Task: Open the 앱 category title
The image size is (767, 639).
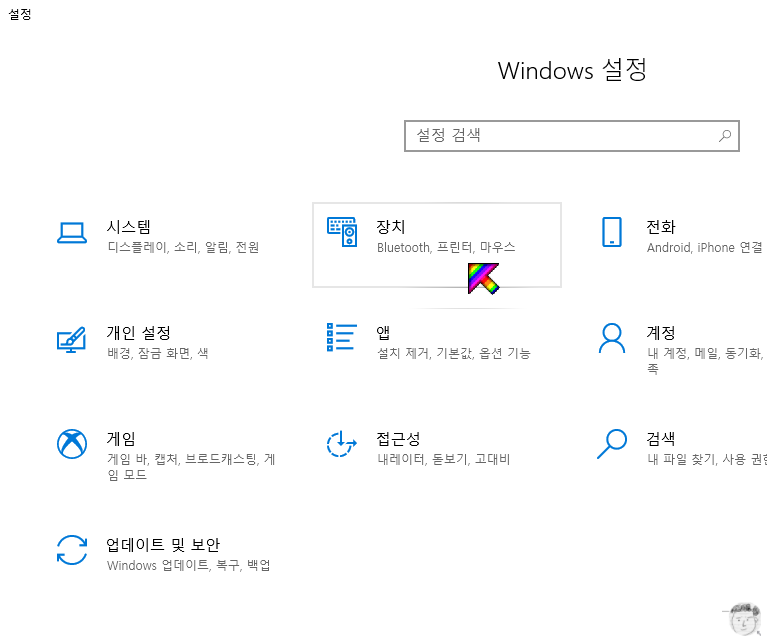Action: pyautogui.click(x=383, y=333)
